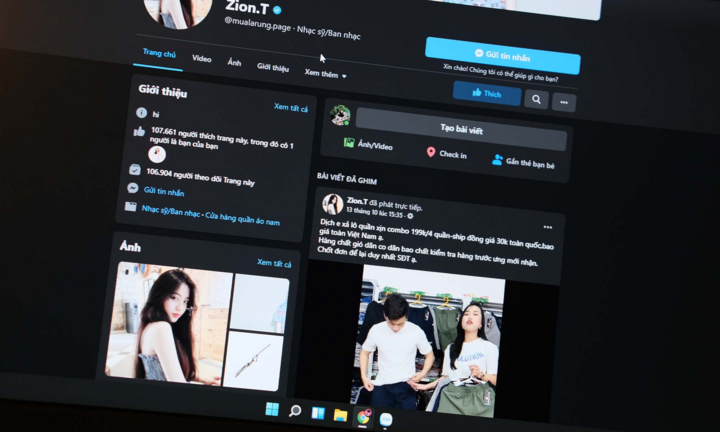Screen dimensions: 720x432
Task: Open Zion.T avatar on pinned post
Action: [332, 204]
